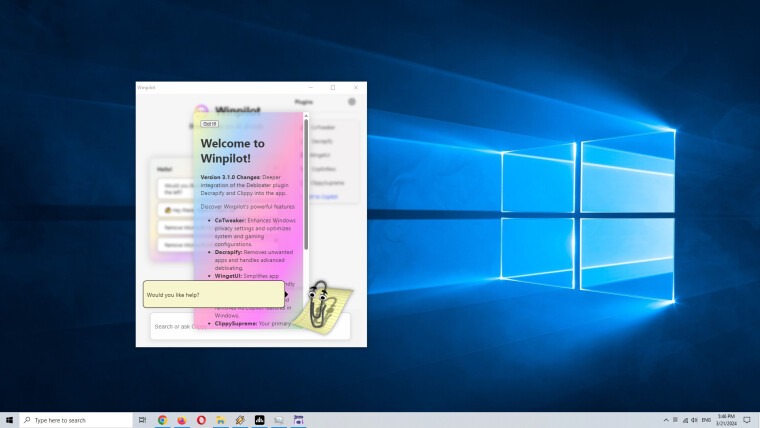Screen dimensions: 760x428
Task: Open the Windows Start menu
Action: [10, 420]
